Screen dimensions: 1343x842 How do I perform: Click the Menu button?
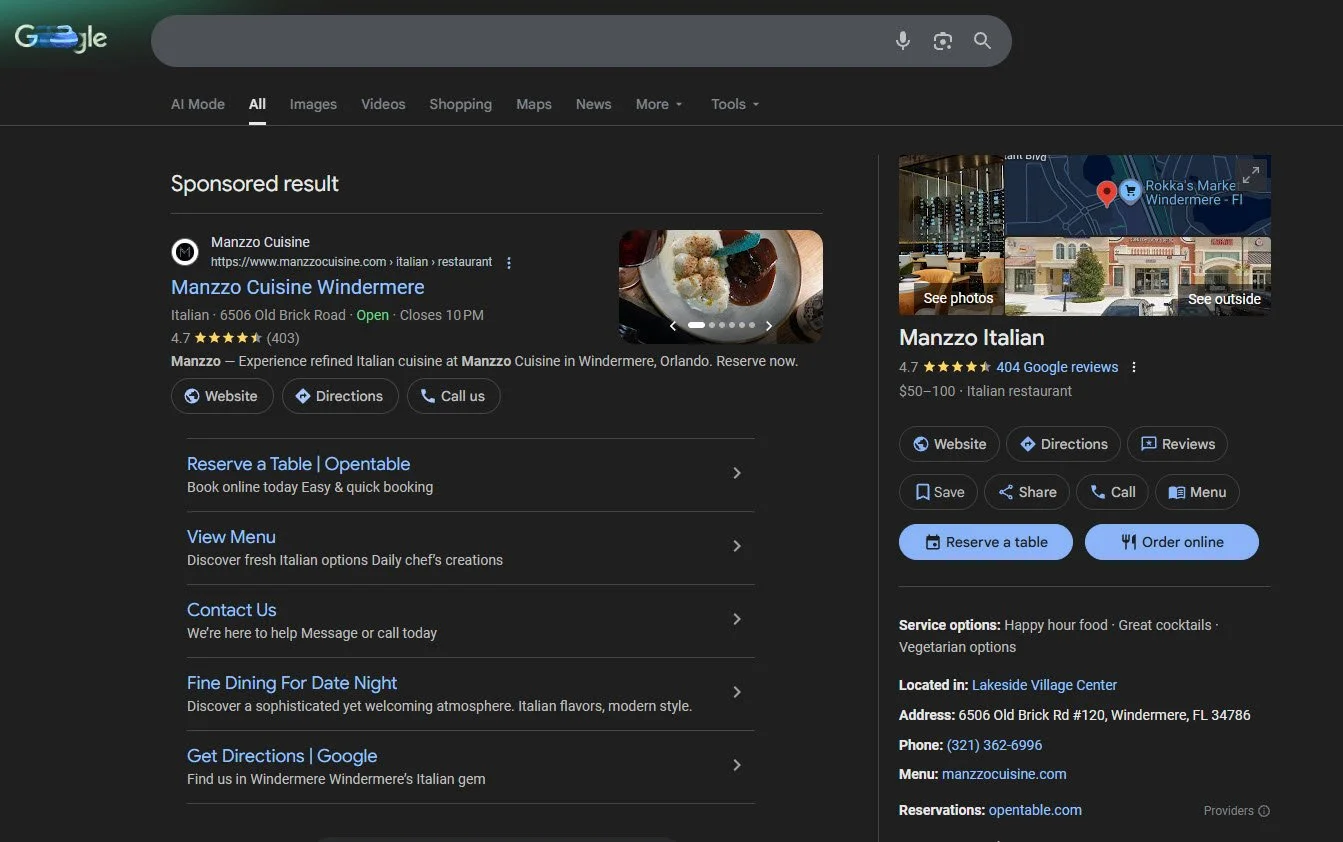coord(1197,492)
